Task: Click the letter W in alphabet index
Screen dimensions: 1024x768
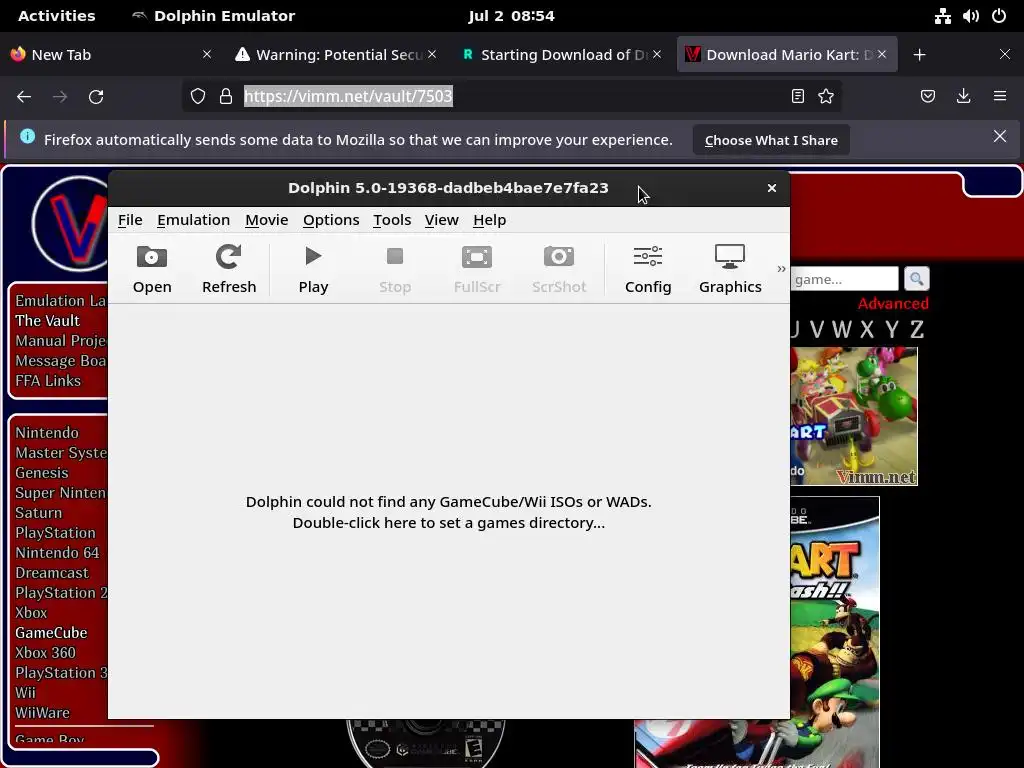Action: pos(841,329)
